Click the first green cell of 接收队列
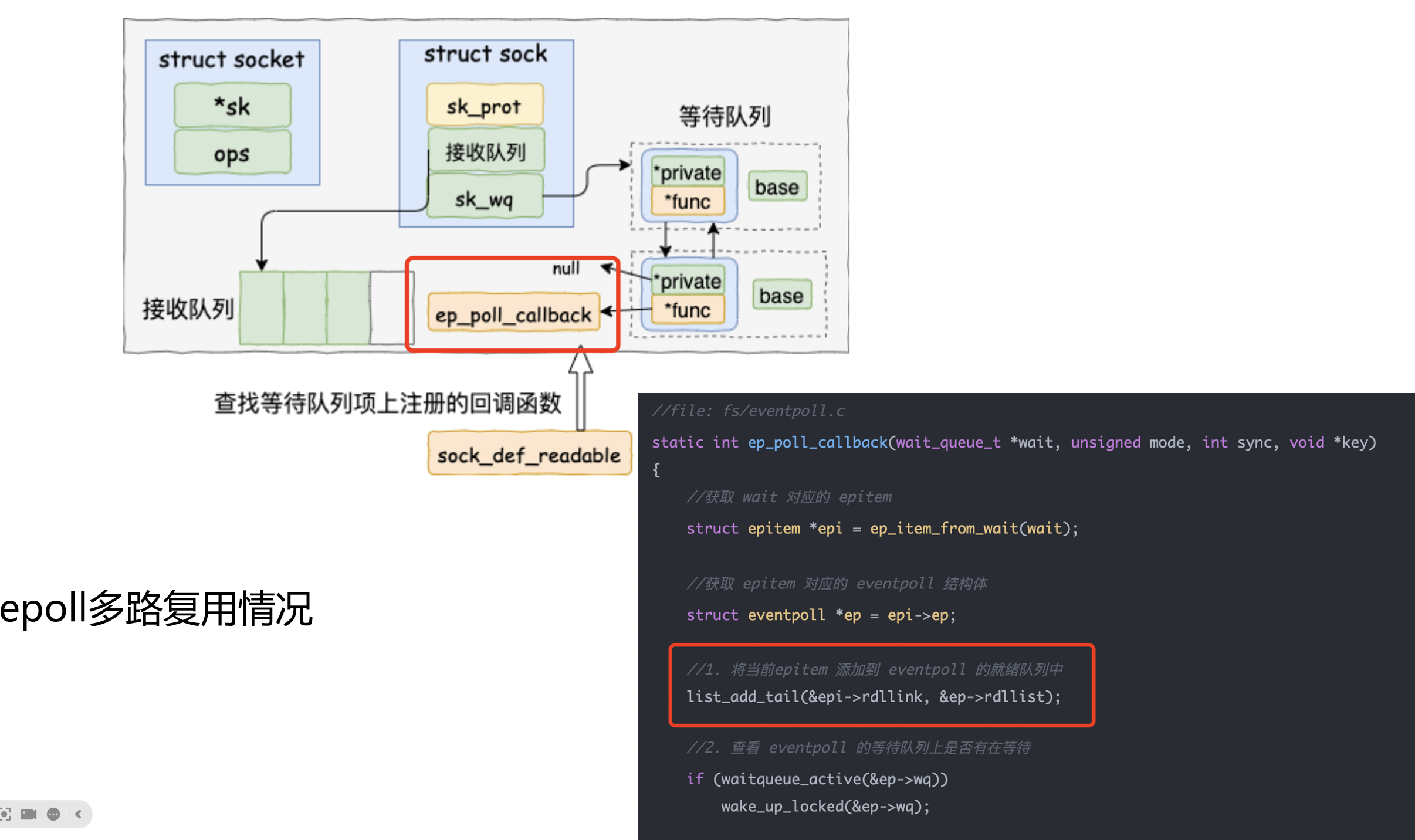 tap(262, 307)
